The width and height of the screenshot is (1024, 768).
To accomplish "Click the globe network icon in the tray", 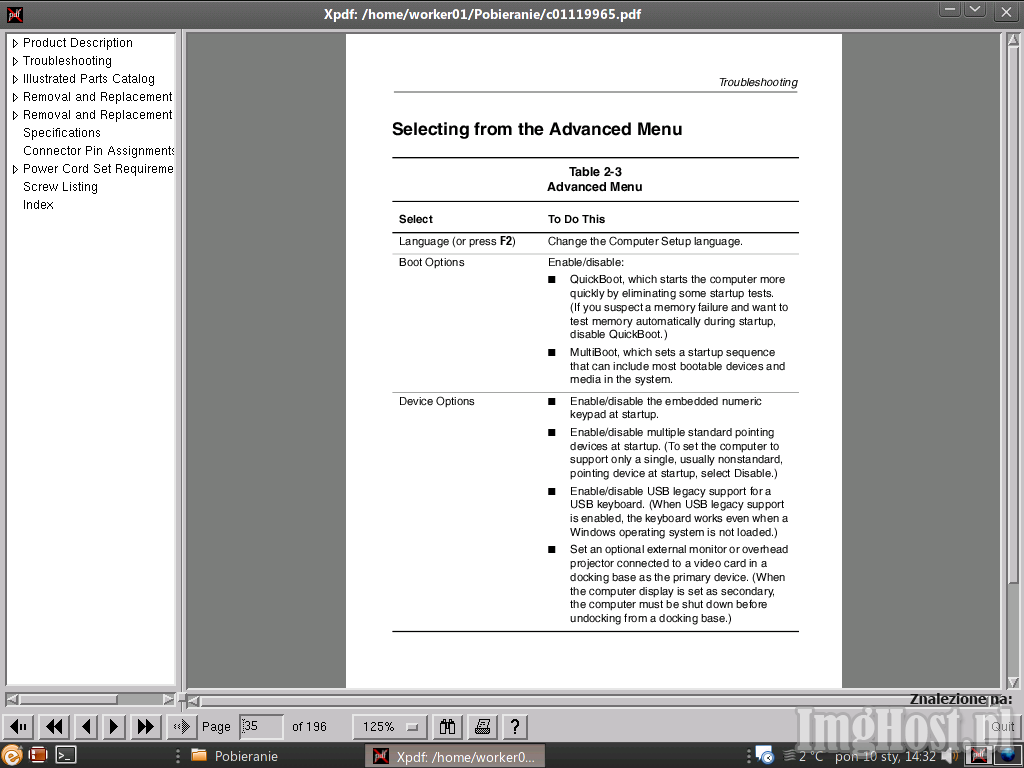I will 1008,756.
